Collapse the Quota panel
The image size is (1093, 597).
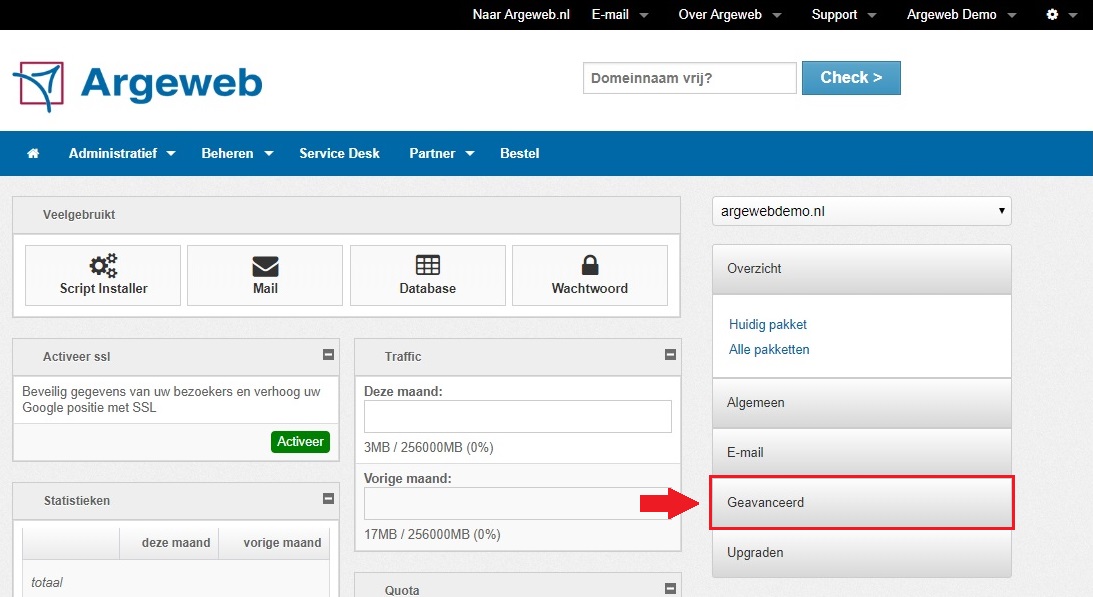point(671,589)
